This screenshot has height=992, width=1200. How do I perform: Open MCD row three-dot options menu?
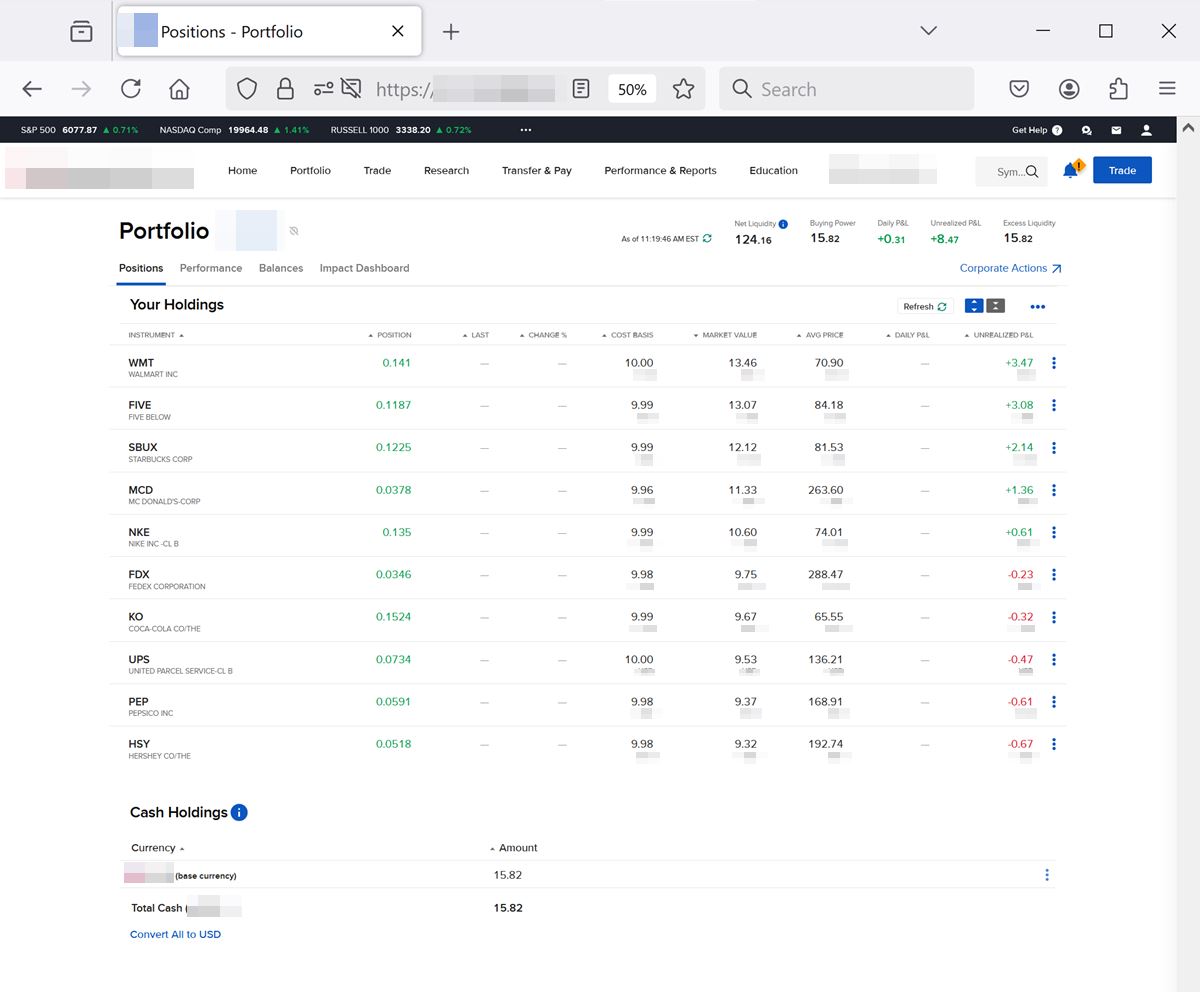1054,490
